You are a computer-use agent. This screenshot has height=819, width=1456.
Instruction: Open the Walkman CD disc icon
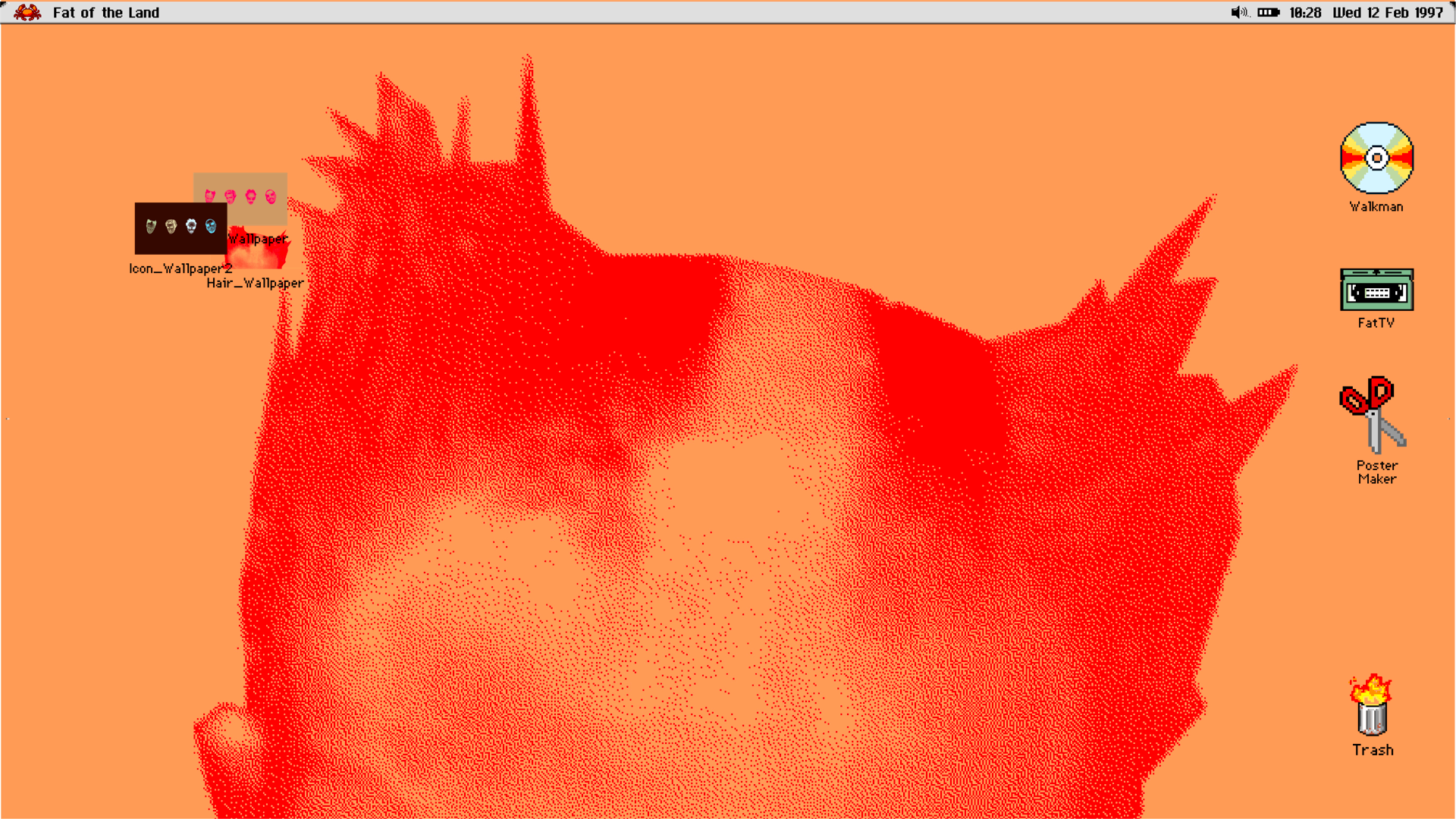(x=1376, y=158)
